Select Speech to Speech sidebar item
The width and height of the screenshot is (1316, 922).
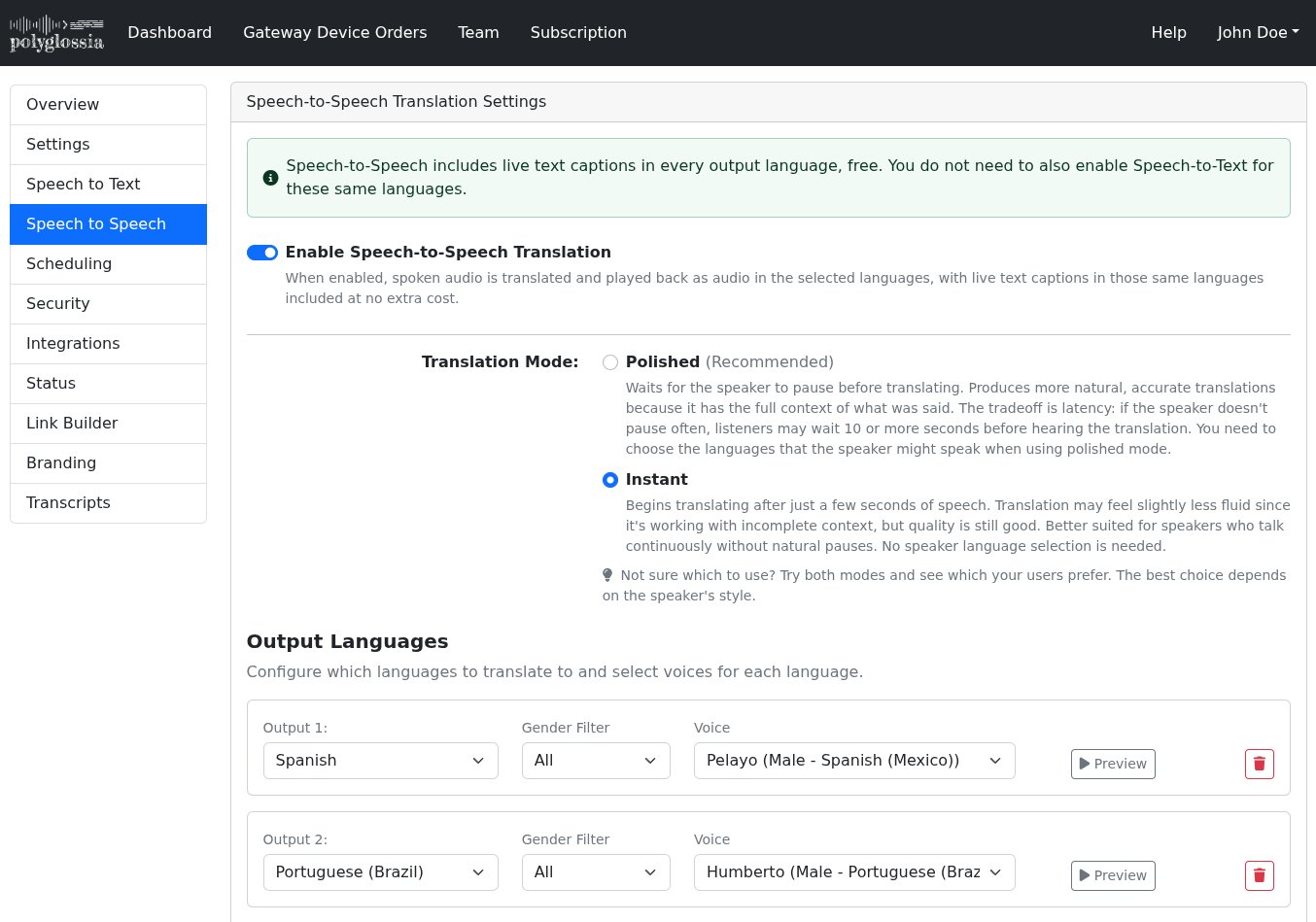click(108, 224)
